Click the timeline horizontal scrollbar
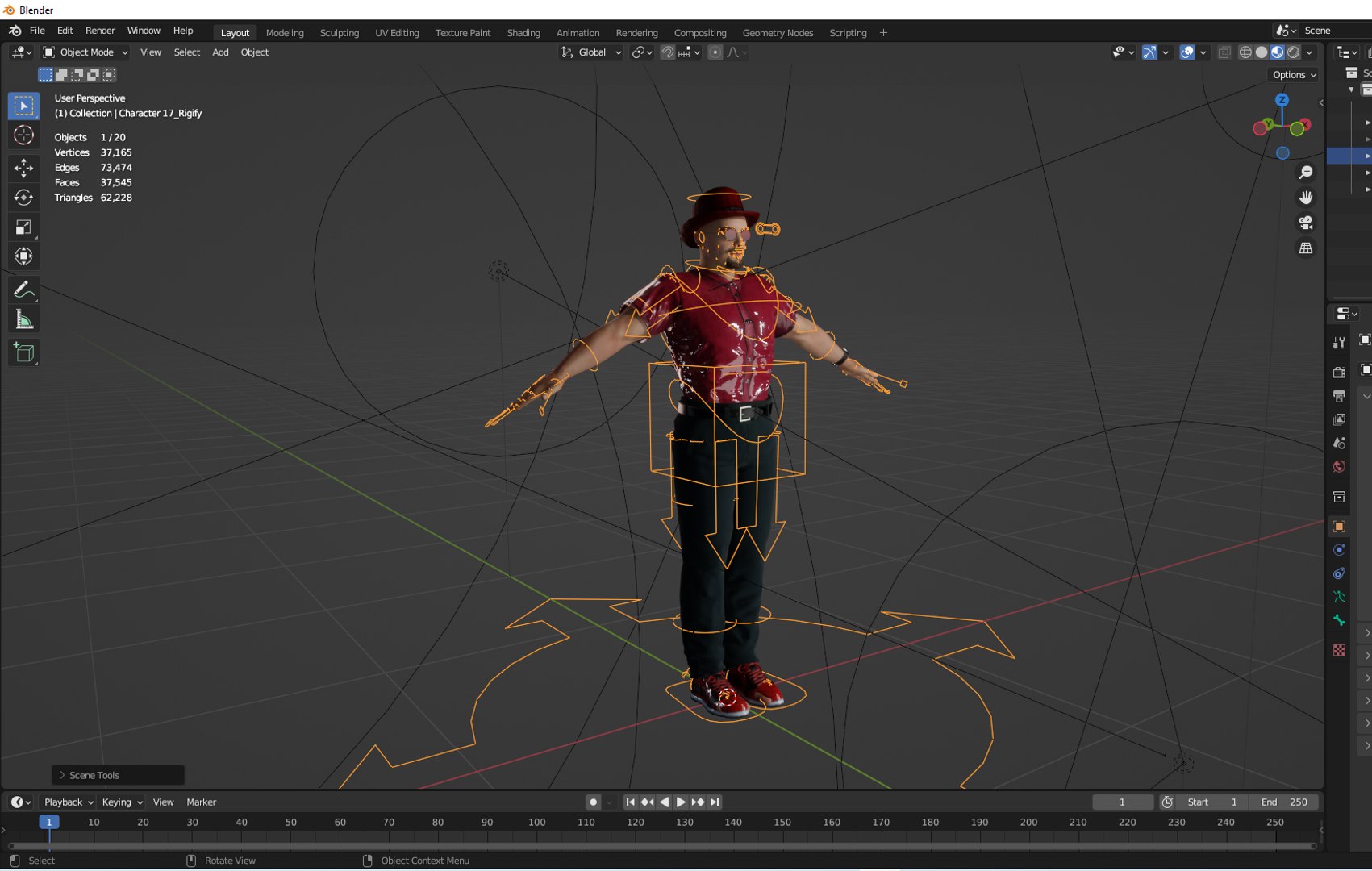The image size is (1372, 871). (x=661, y=846)
